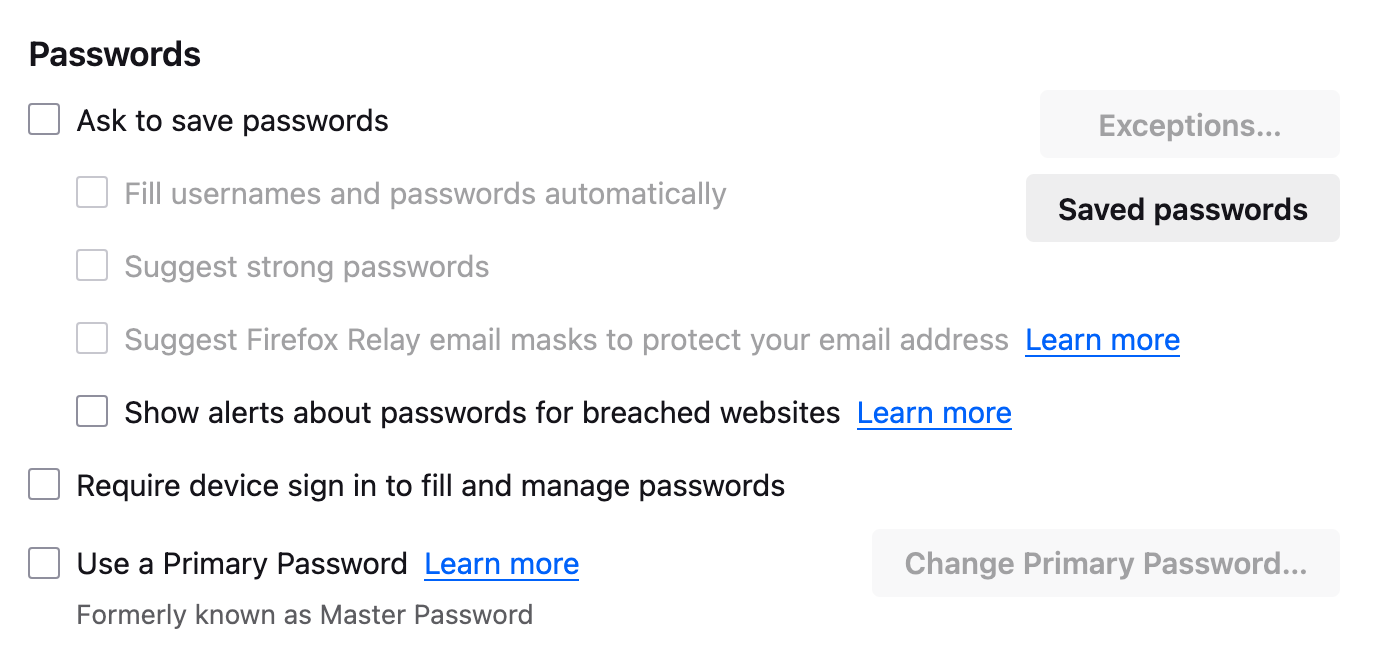Tick the 'Ask to save passwords' checkbox

click(44, 121)
